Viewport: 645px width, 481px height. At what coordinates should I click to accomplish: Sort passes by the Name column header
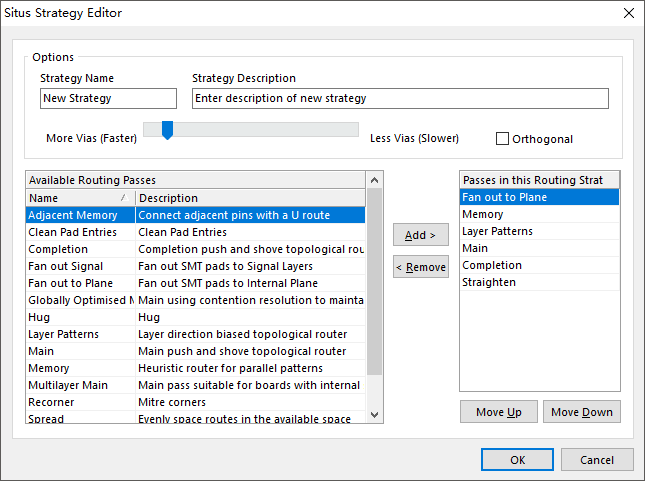(81, 198)
